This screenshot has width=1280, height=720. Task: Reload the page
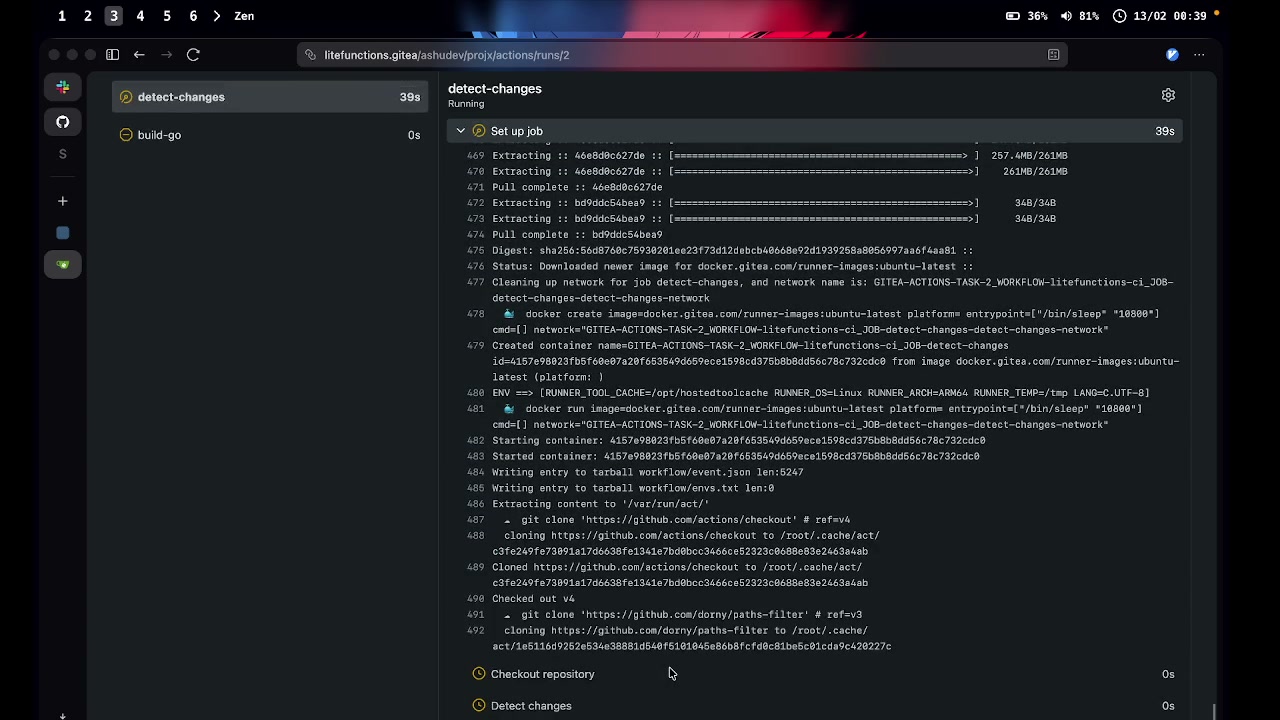(x=193, y=55)
